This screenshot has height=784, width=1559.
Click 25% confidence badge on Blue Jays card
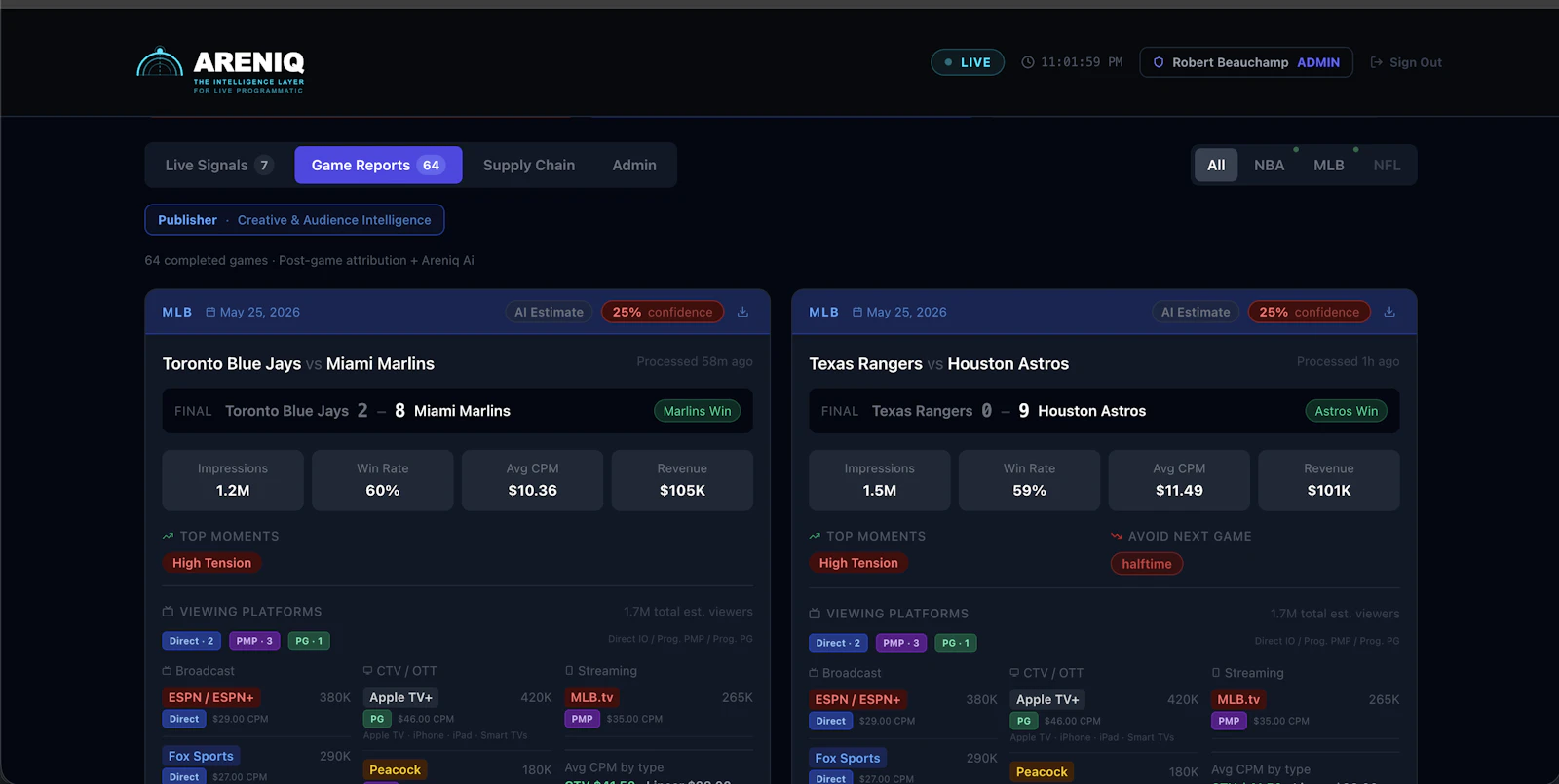point(663,312)
